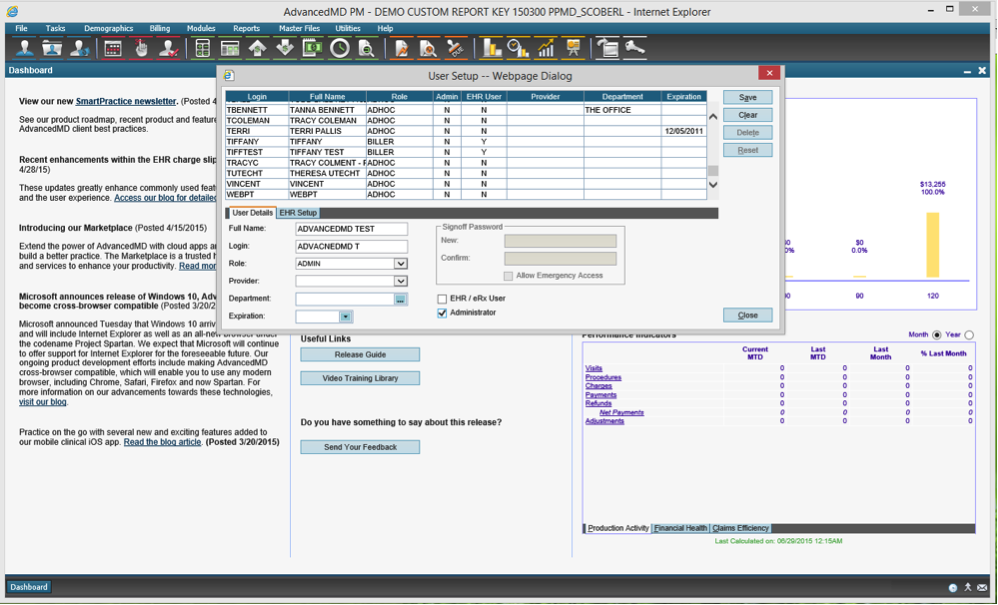Open the File menu
This screenshot has height=605, width=998.
tap(22, 29)
